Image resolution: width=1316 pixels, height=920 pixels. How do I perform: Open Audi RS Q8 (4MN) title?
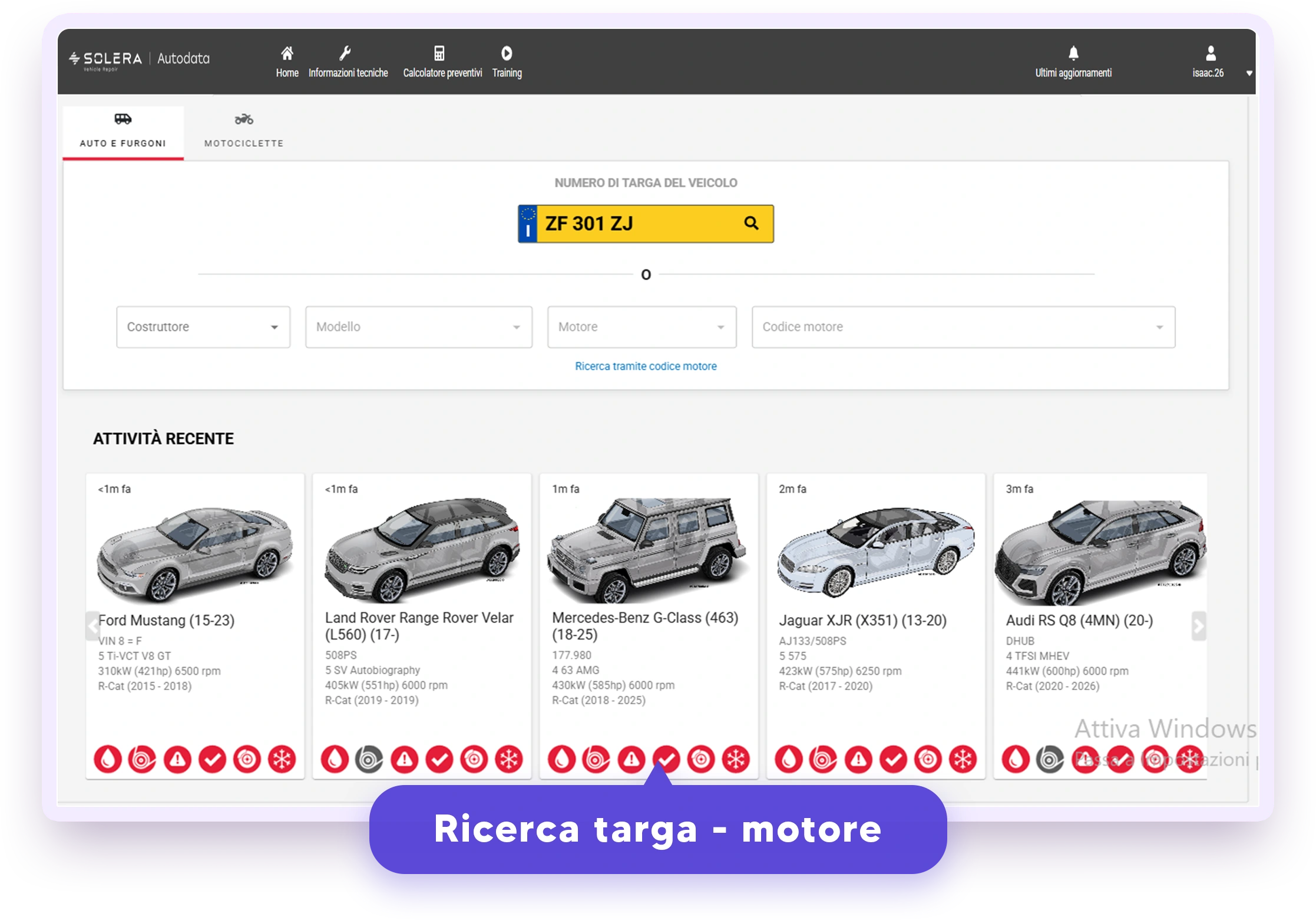(x=1079, y=621)
